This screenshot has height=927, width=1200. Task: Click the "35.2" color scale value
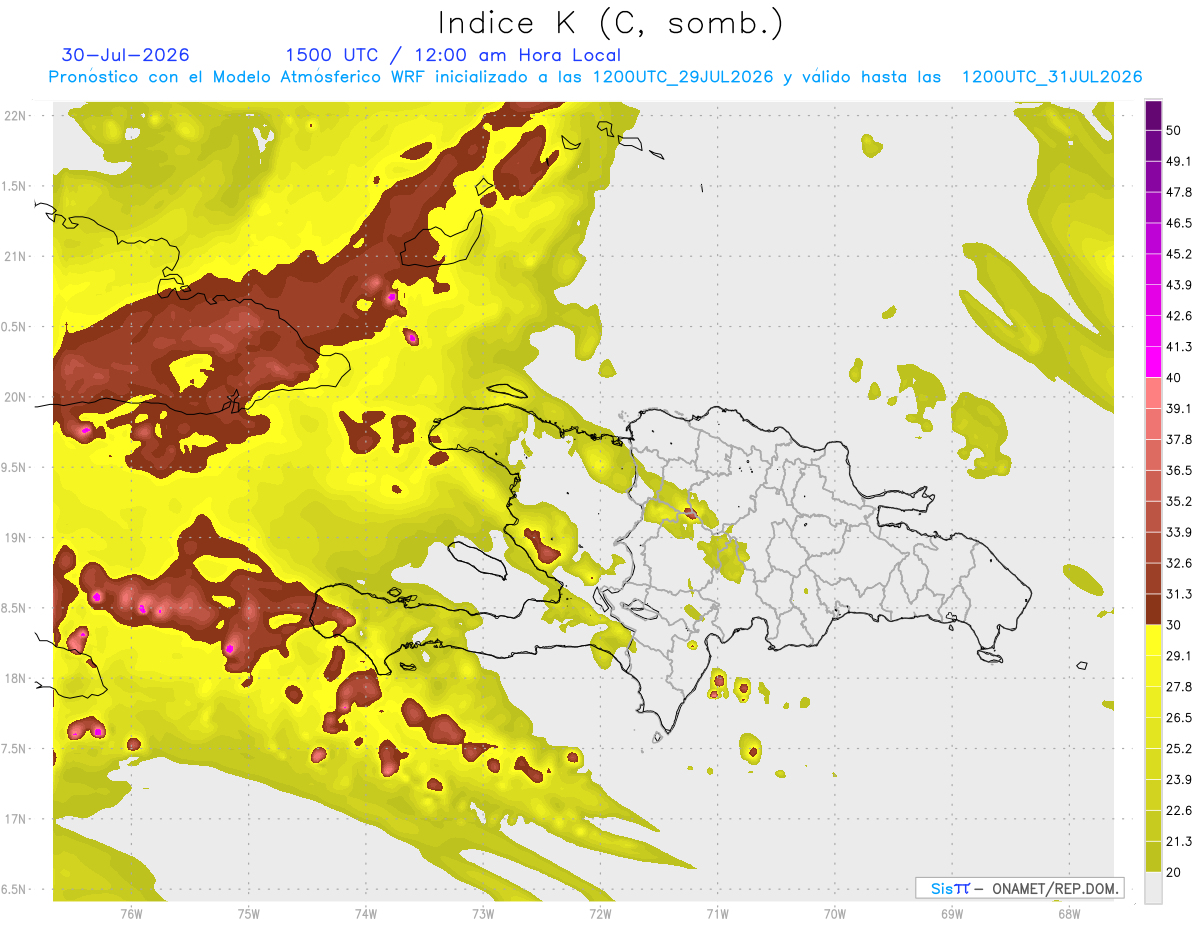click(x=1179, y=501)
